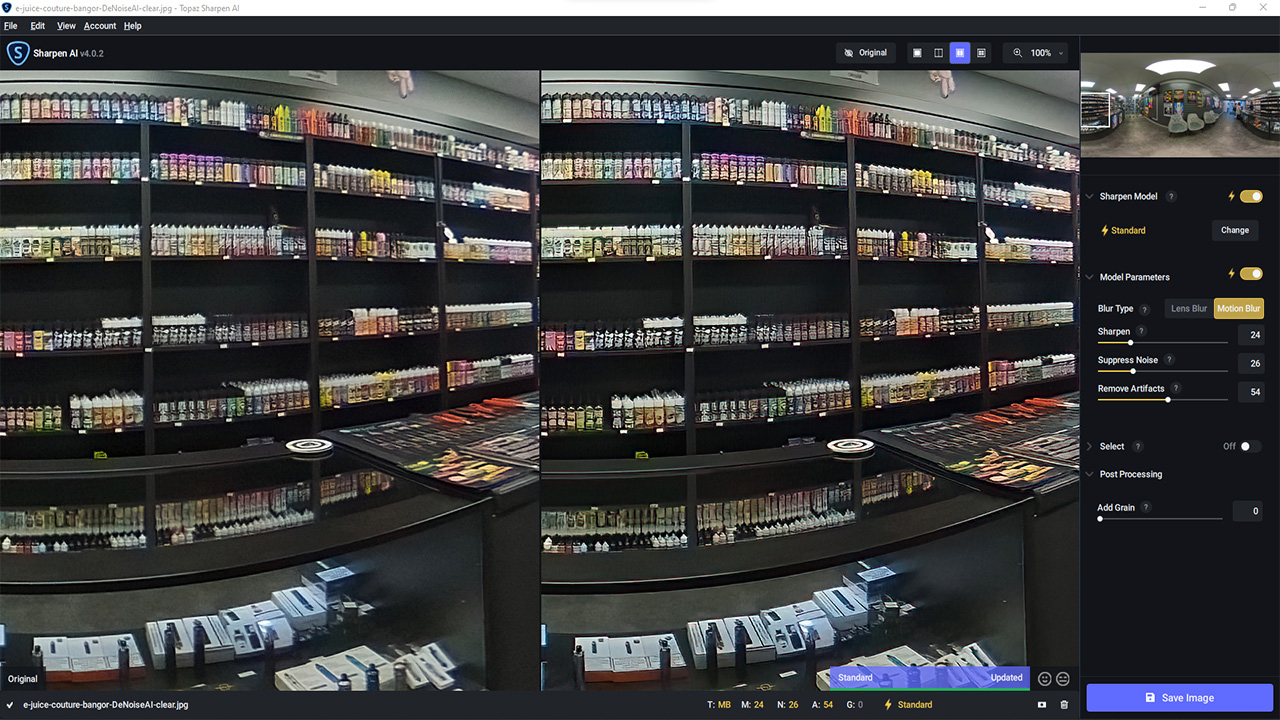Screen dimensions: 1280x720
Task: Click Change to switch sharpen model
Action: 1235,230
